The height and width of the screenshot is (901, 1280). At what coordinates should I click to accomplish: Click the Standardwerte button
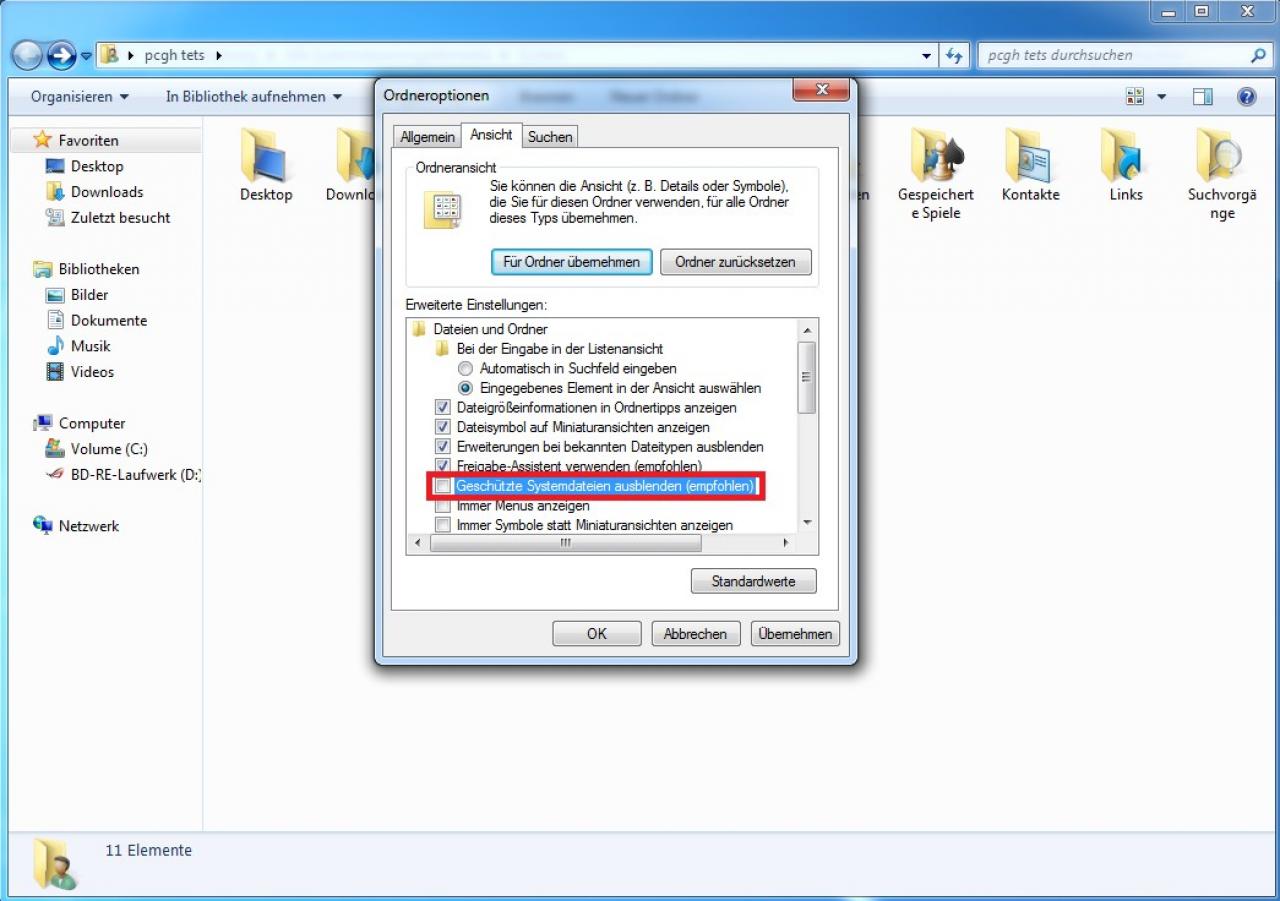753,581
